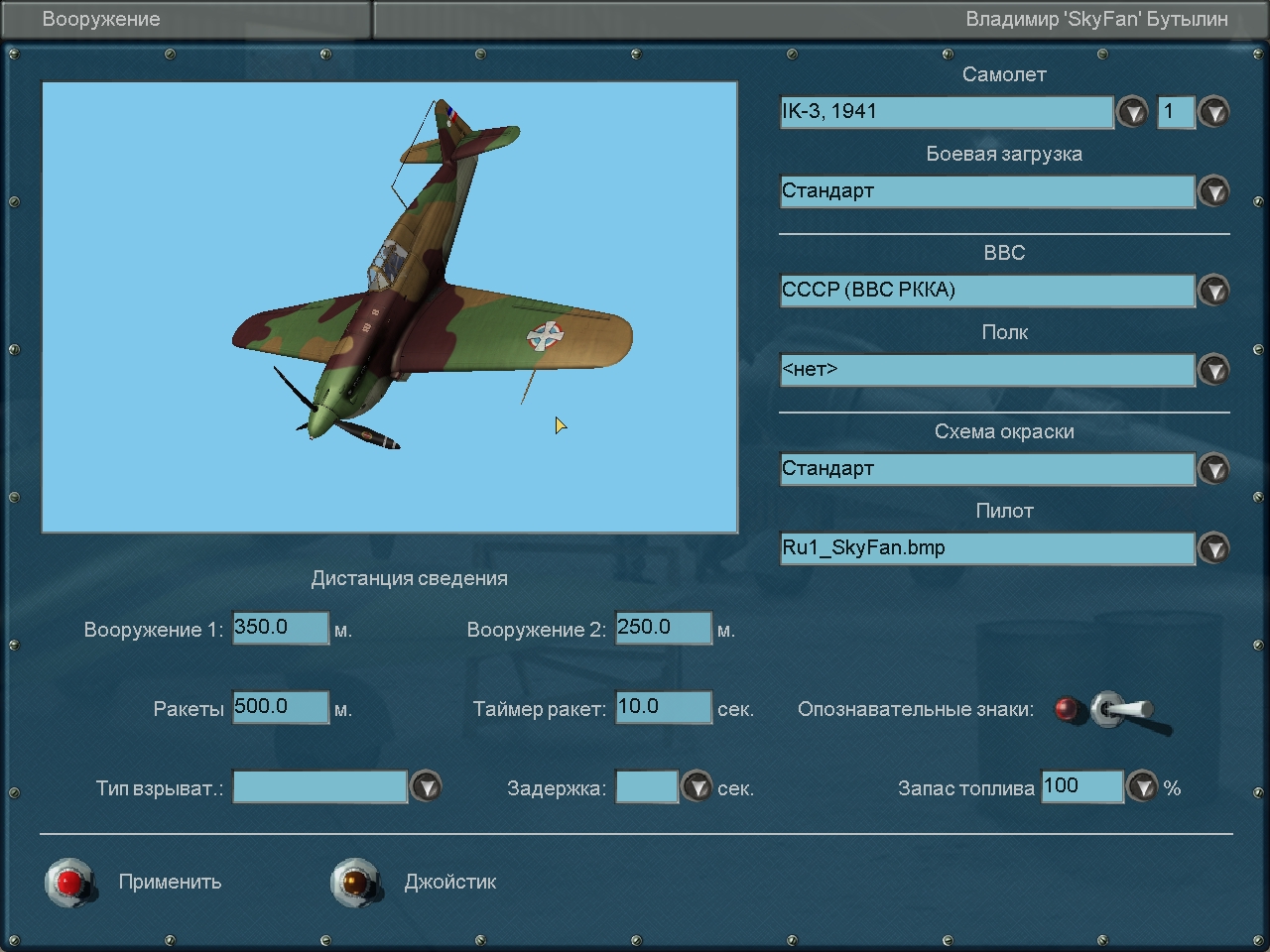Click the Вооружение 1 convergence field
1270x952 pixels.
click(x=280, y=628)
